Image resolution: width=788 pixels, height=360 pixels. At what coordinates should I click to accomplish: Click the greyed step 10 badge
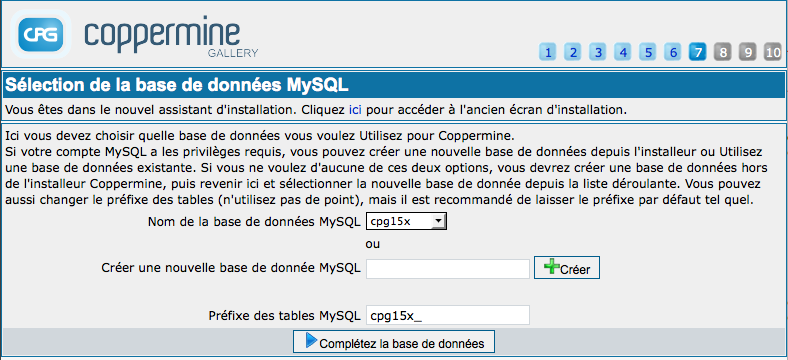(773, 52)
